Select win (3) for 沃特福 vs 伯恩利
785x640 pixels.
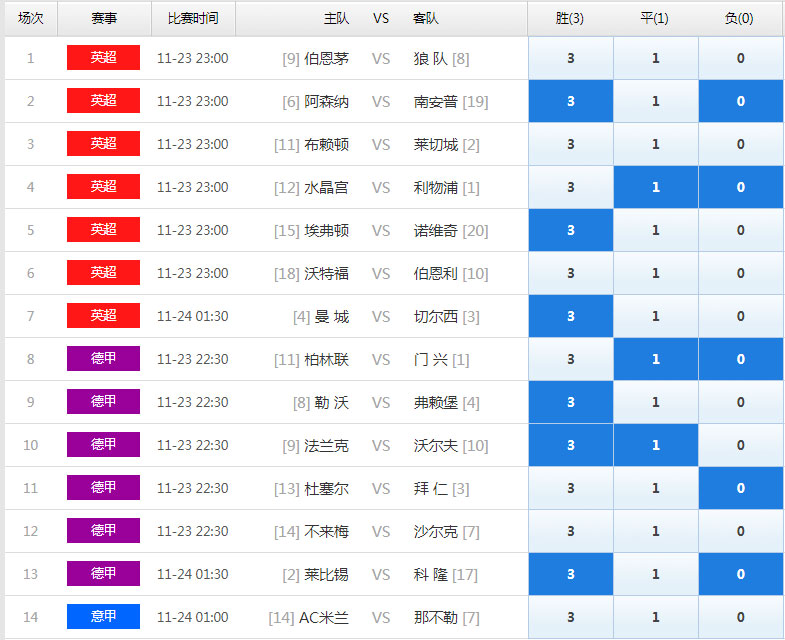point(571,273)
